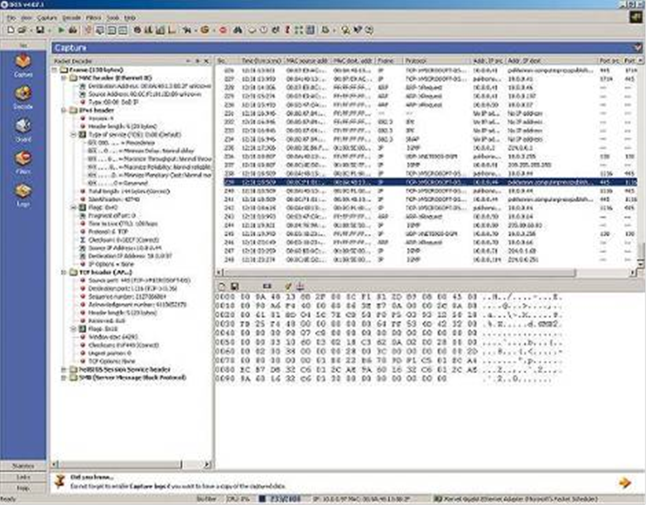
Task: Open the View menu
Action: pyautogui.click(x=26, y=18)
